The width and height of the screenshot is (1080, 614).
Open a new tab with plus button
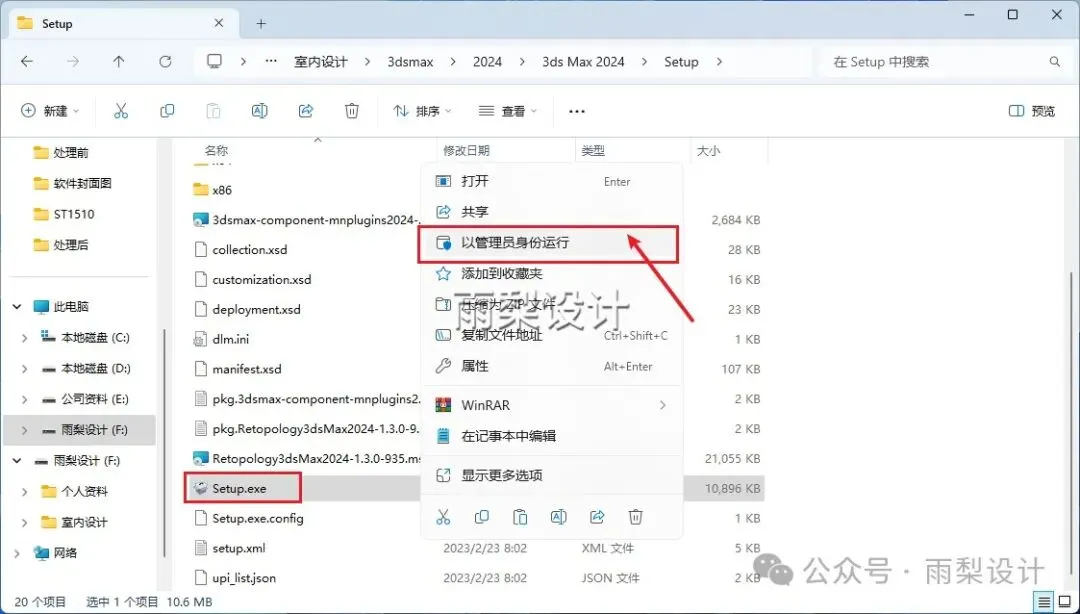pyautogui.click(x=261, y=23)
